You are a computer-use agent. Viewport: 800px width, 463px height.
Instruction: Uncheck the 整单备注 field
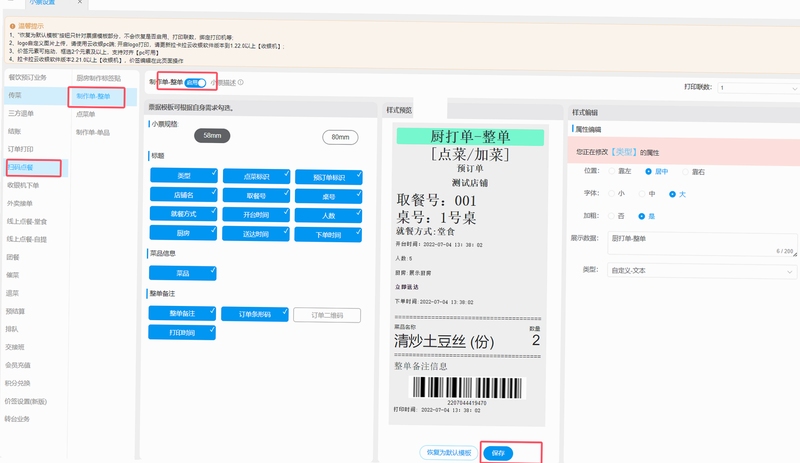(x=182, y=313)
